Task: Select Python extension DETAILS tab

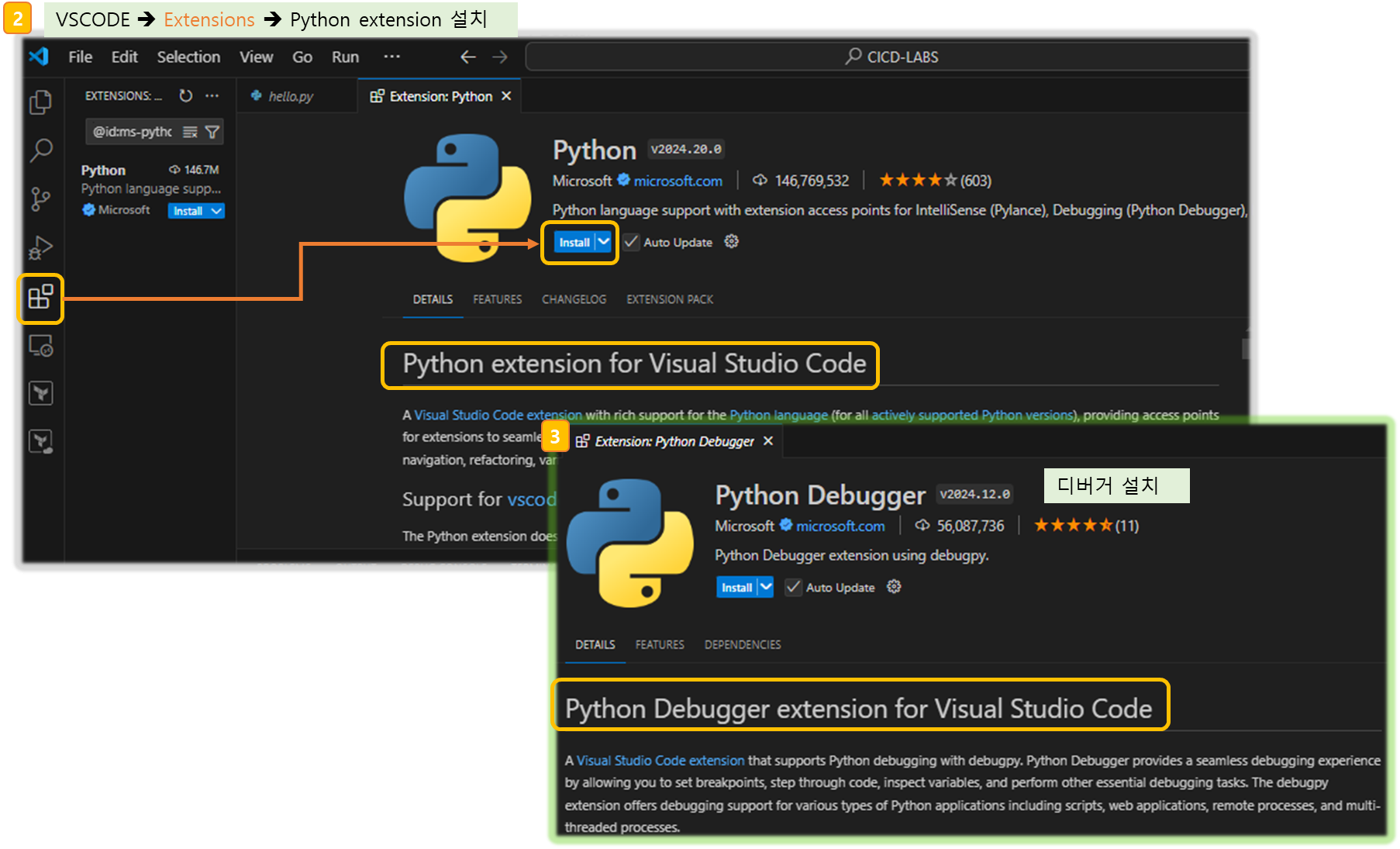Action: [433, 299]
